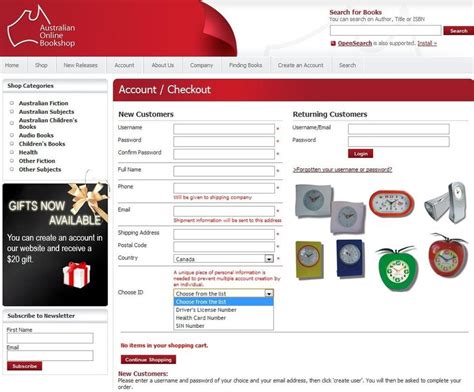This screenshot has height=392, width=474.
Task: Collapse the Choose ID dropdown arrow
Action: [x=269, y=293]
